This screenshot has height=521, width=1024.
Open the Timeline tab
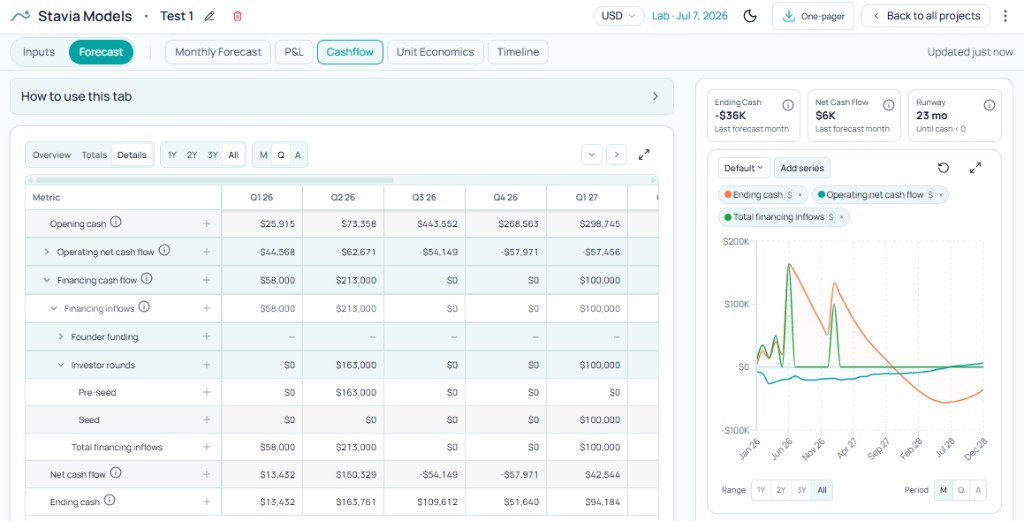point(518,52)
